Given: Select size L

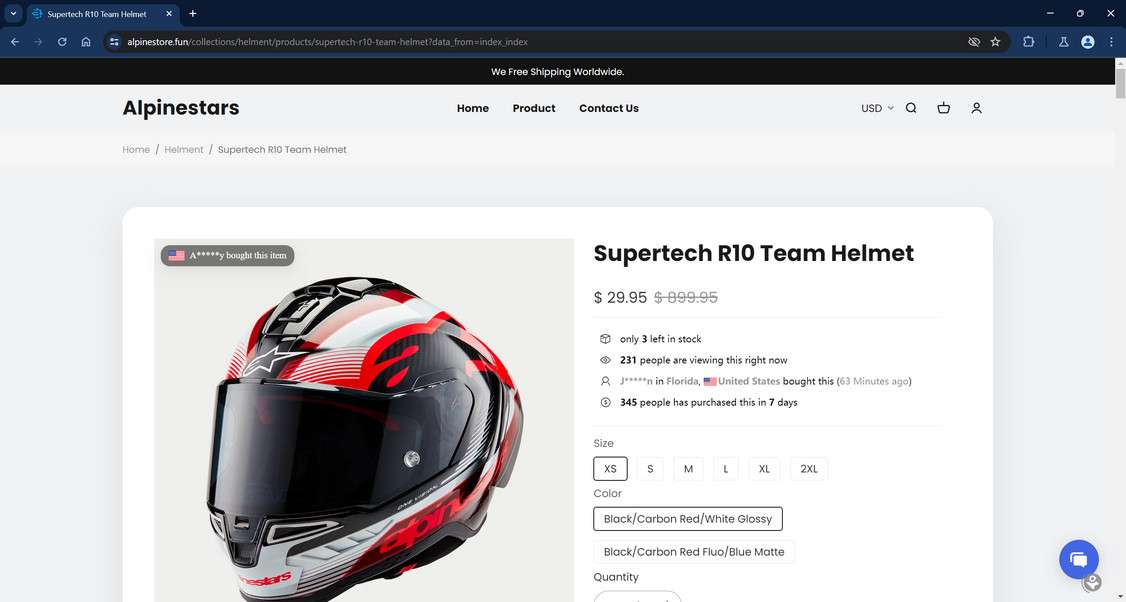Looking at the screenshot, I should click(x=725, y=468).
